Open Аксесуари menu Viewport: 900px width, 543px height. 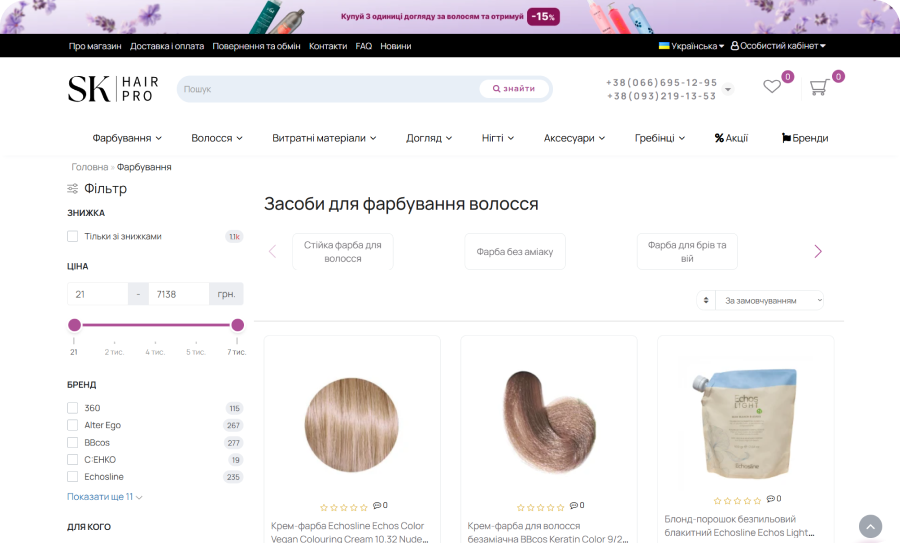(575, 138)
